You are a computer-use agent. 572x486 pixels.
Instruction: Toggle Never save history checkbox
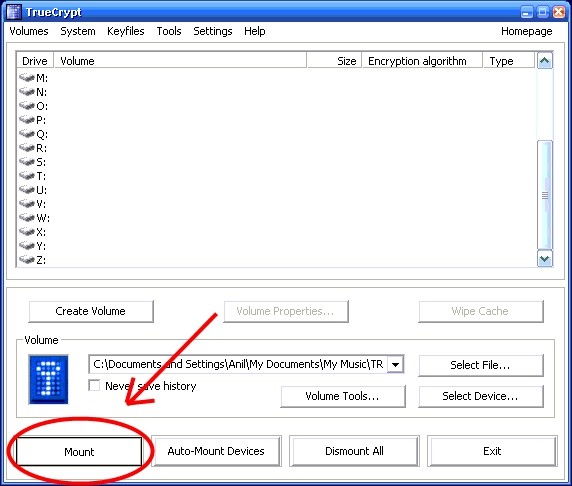pyautogui.click(x=94, y=386)
